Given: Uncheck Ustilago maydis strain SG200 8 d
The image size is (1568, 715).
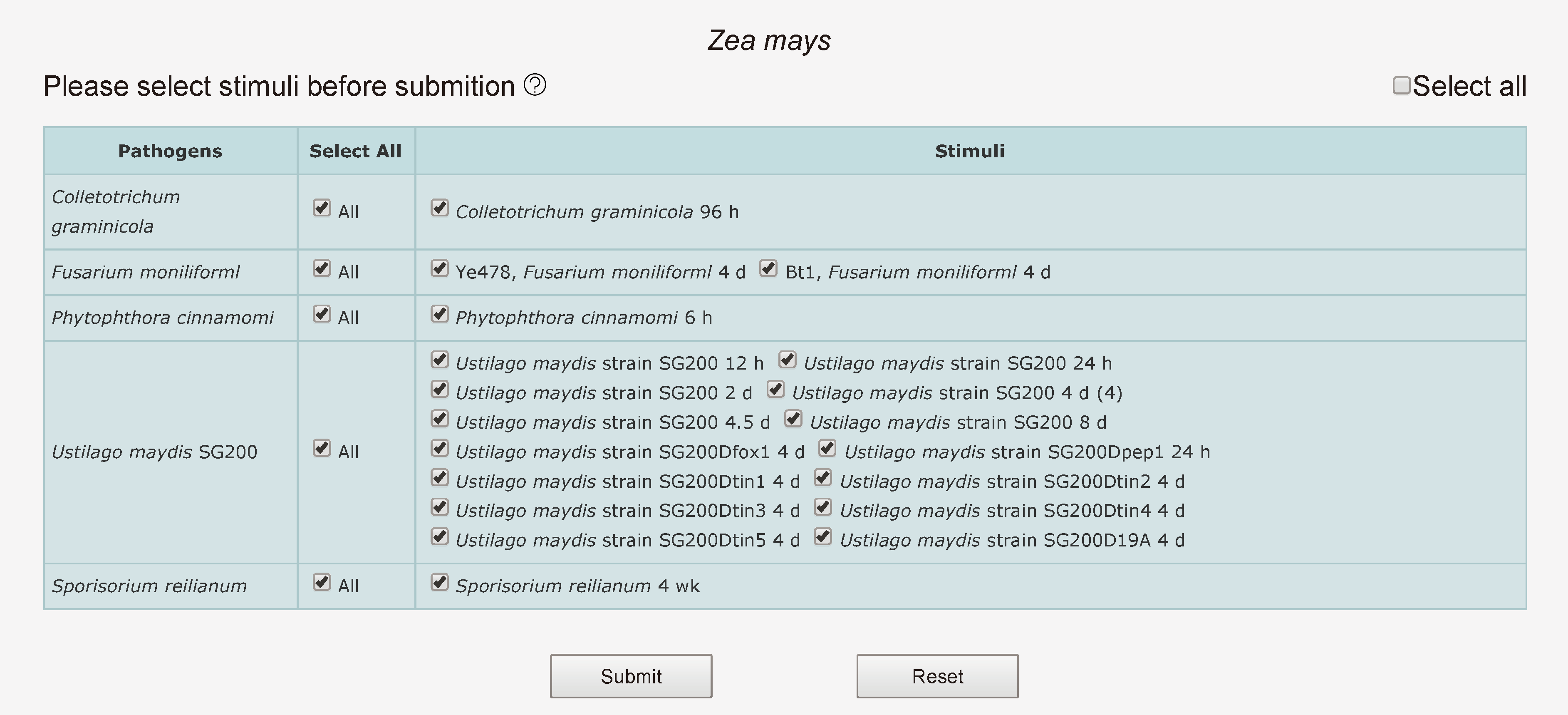Looking at the screenshot, I should click(x=793, y=419).
